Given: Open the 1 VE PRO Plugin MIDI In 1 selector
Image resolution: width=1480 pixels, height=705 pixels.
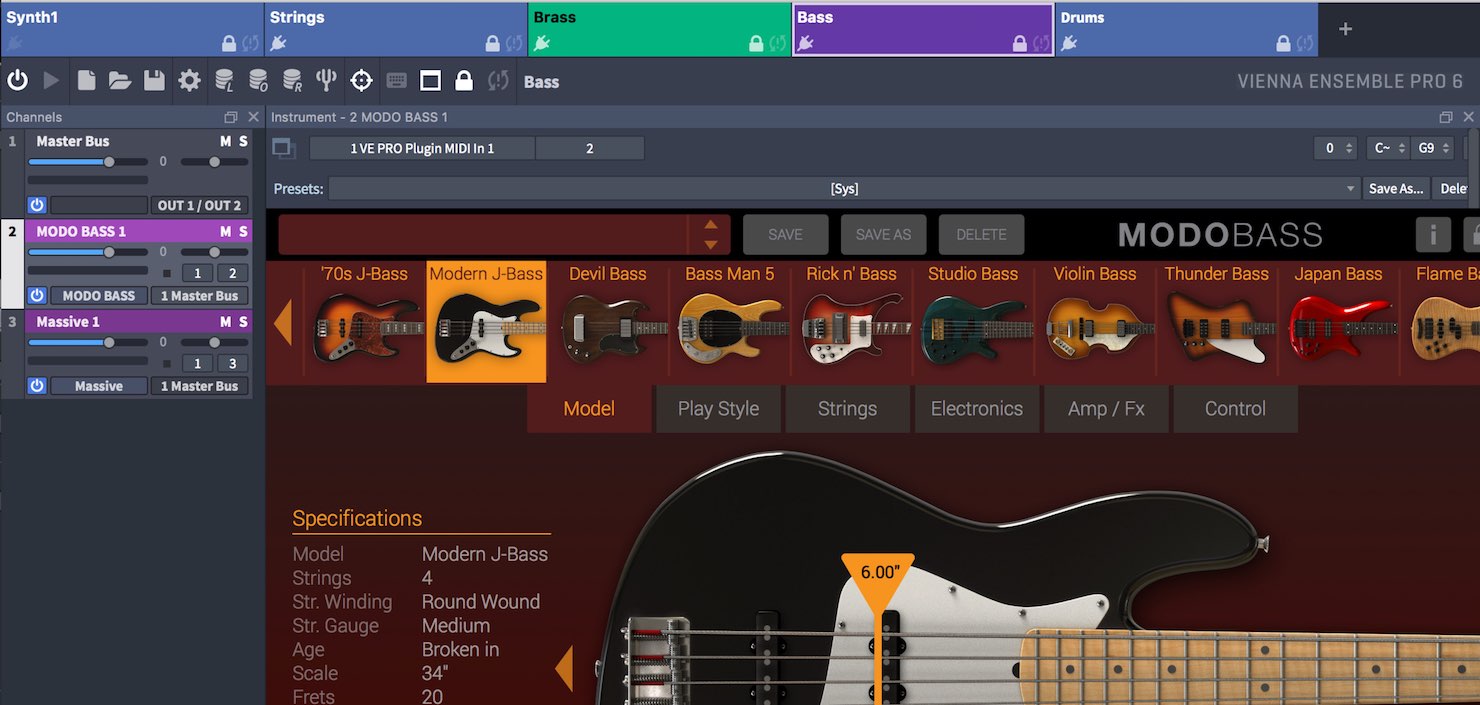Looking at the screenshot, I should (422, 148).
